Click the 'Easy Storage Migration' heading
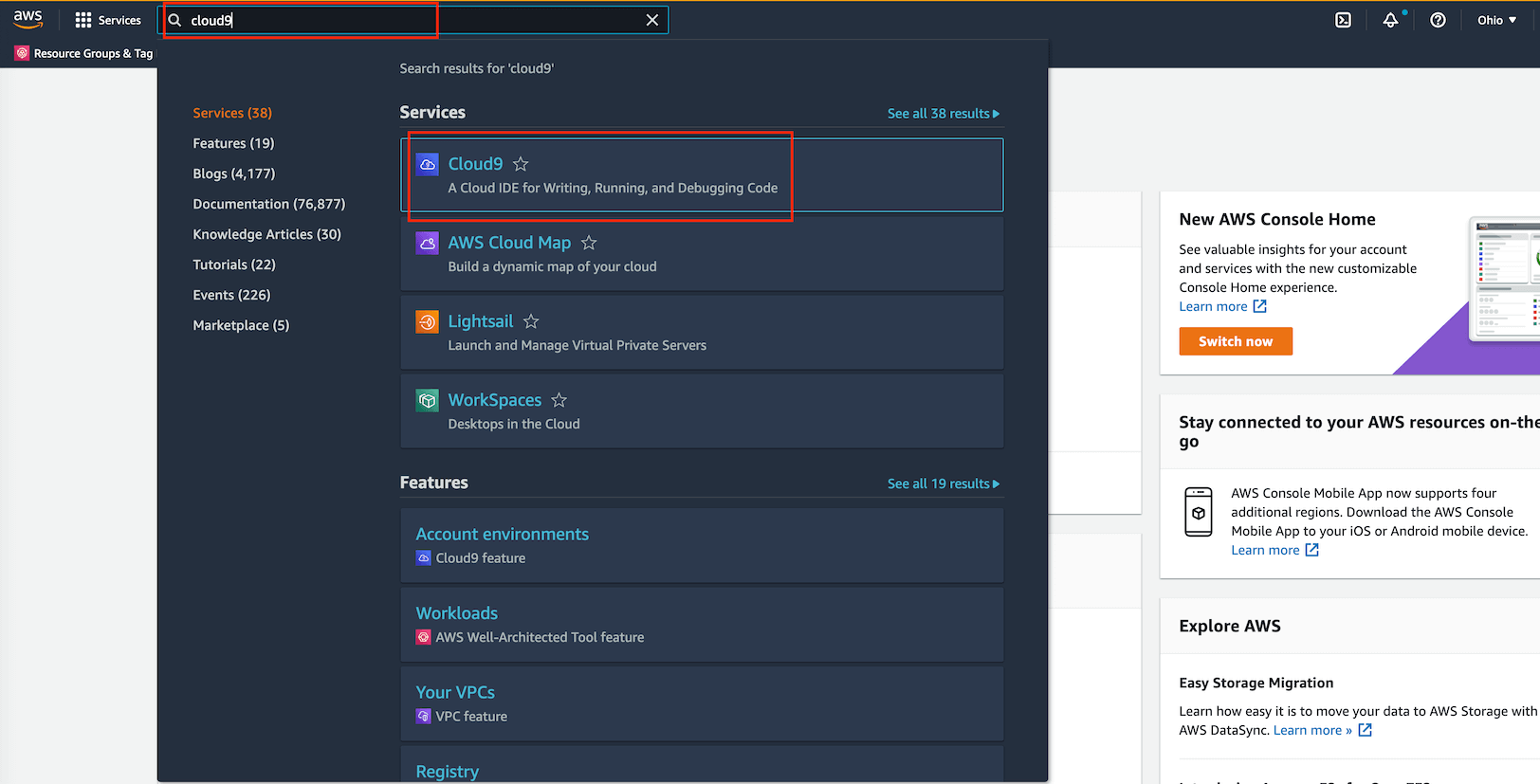 click(x=1256, y=683)
